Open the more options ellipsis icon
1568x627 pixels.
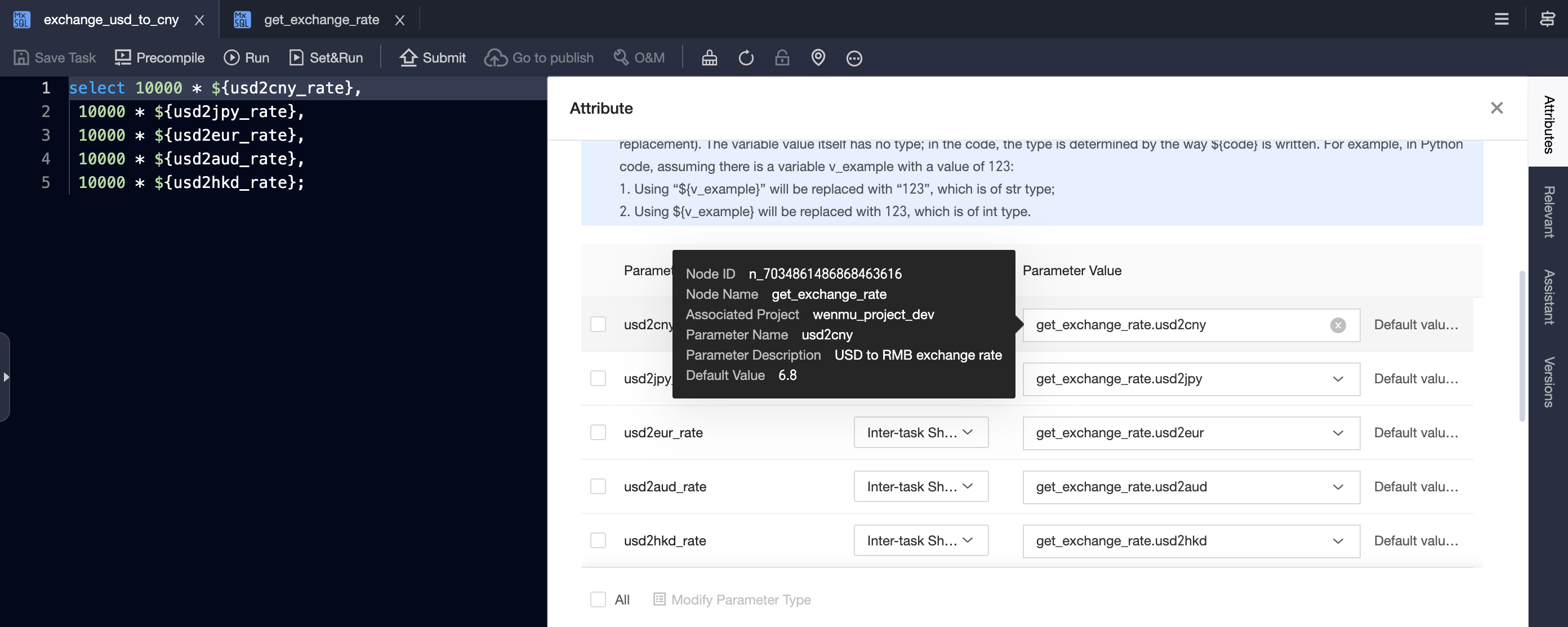tap(854, 59)
